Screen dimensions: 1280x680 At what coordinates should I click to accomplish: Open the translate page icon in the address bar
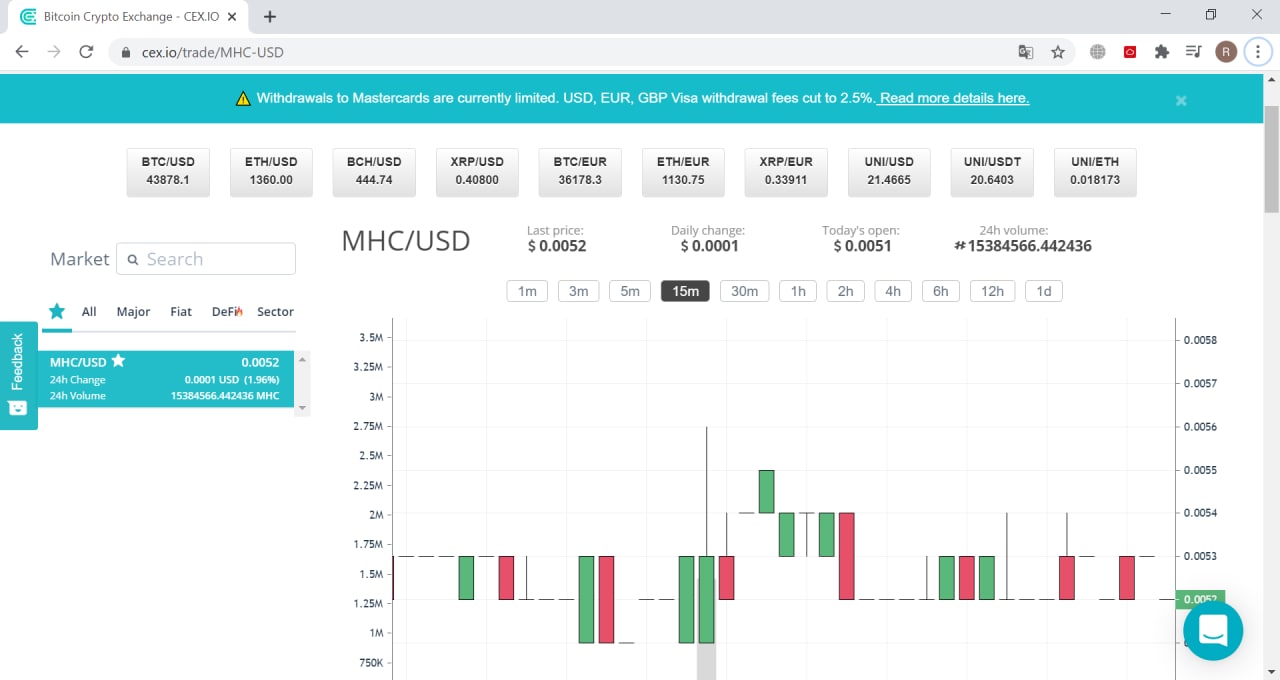pos(1026,52)
